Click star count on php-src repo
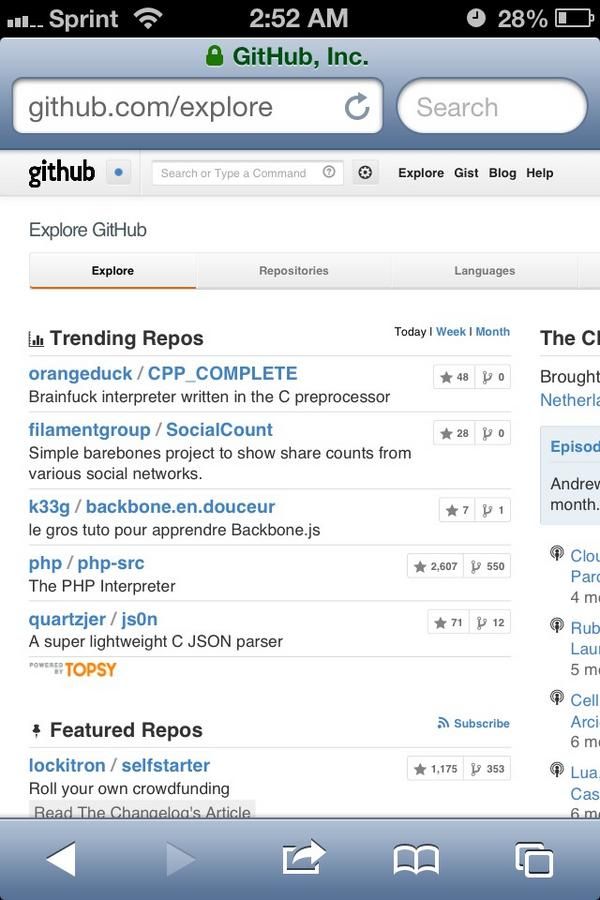 click(x=436, y=567)
